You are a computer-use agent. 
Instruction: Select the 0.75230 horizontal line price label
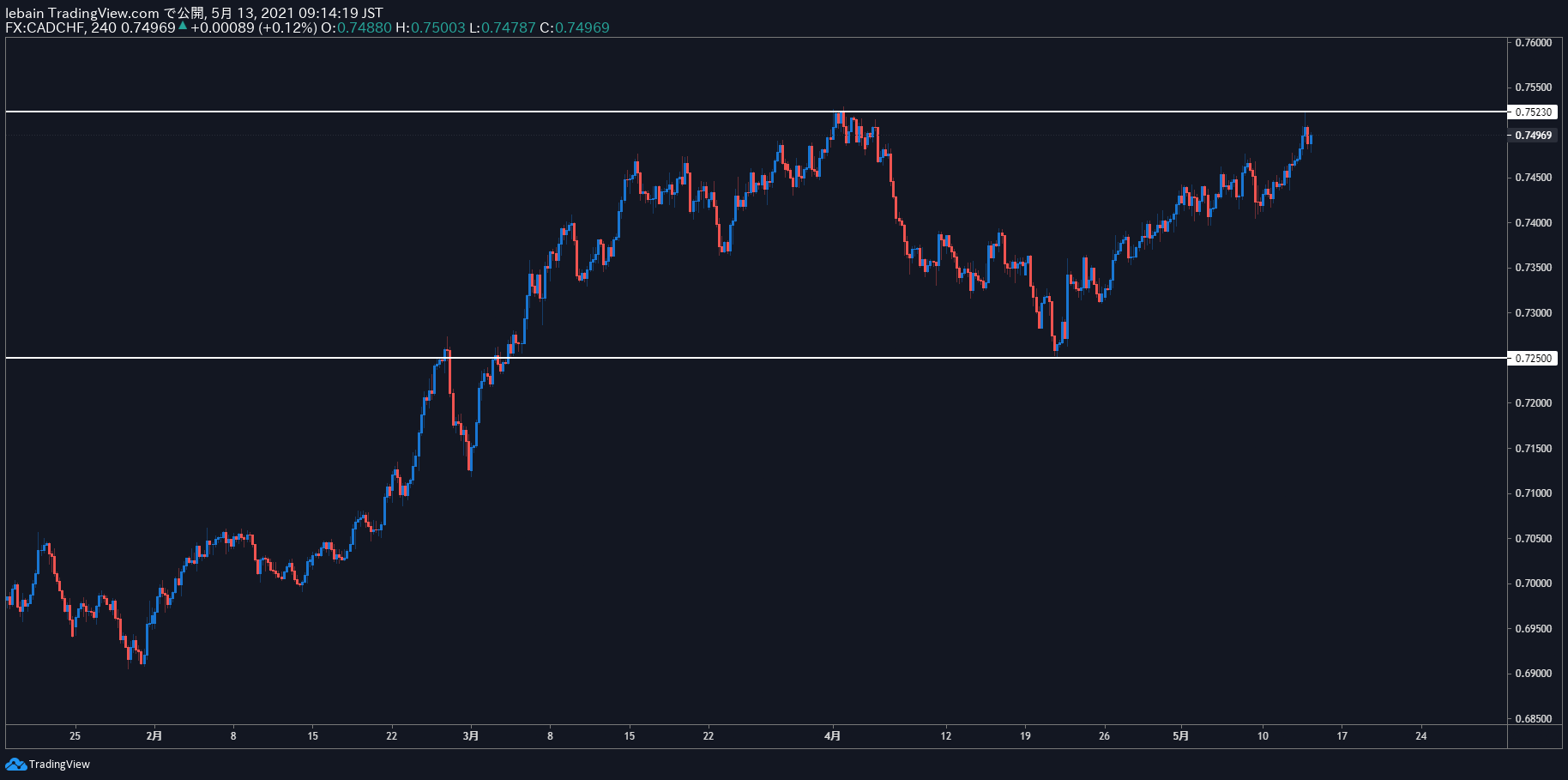click(x=1534, y=112)
